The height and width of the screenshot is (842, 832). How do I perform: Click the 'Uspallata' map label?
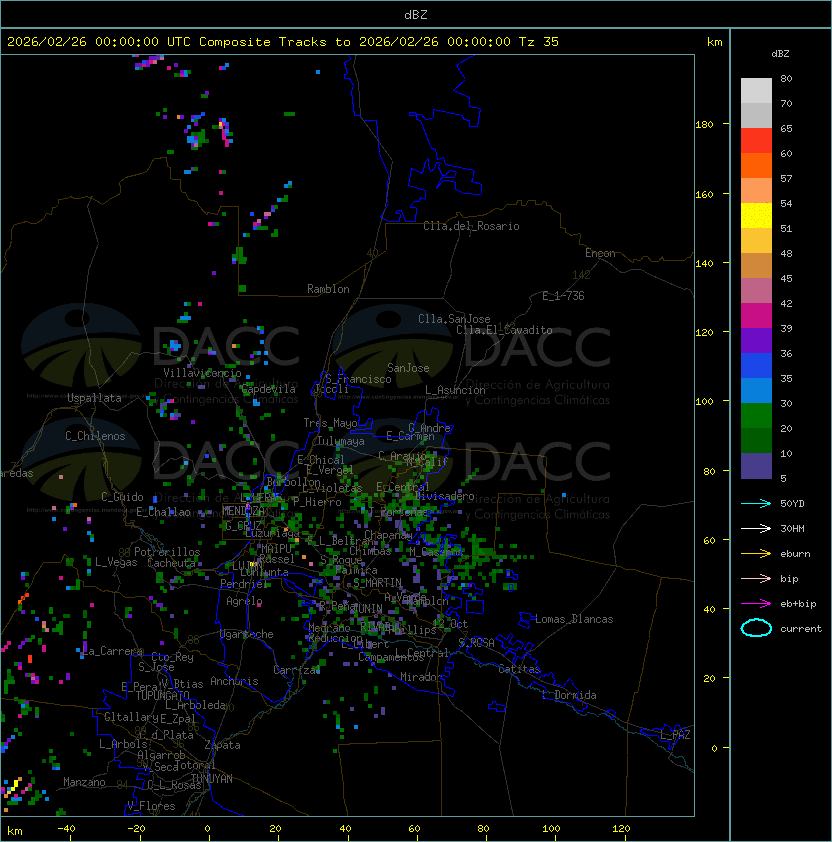click(x=94, y=398)
